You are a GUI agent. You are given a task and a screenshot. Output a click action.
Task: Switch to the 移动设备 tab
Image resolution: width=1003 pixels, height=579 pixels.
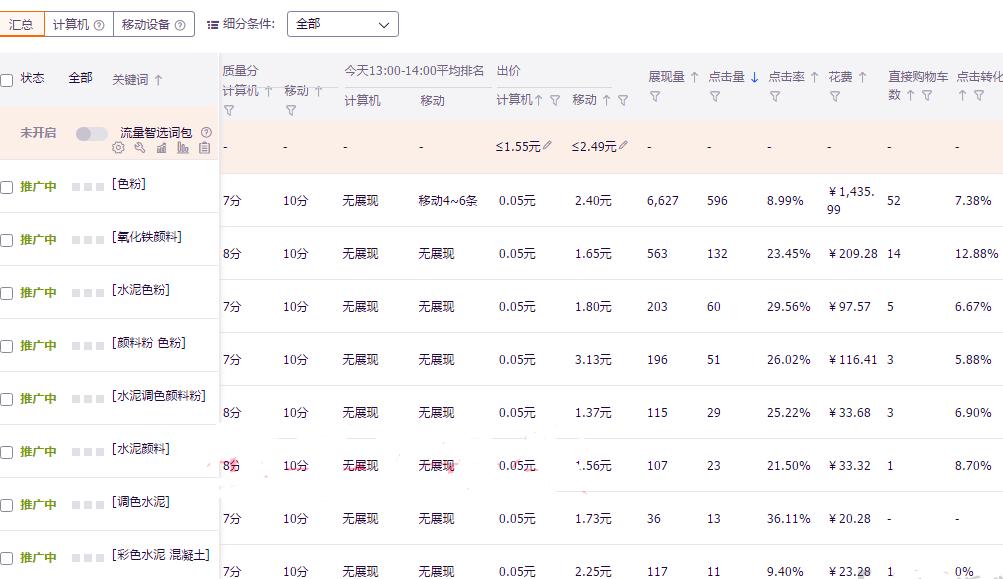coord(154,24)
